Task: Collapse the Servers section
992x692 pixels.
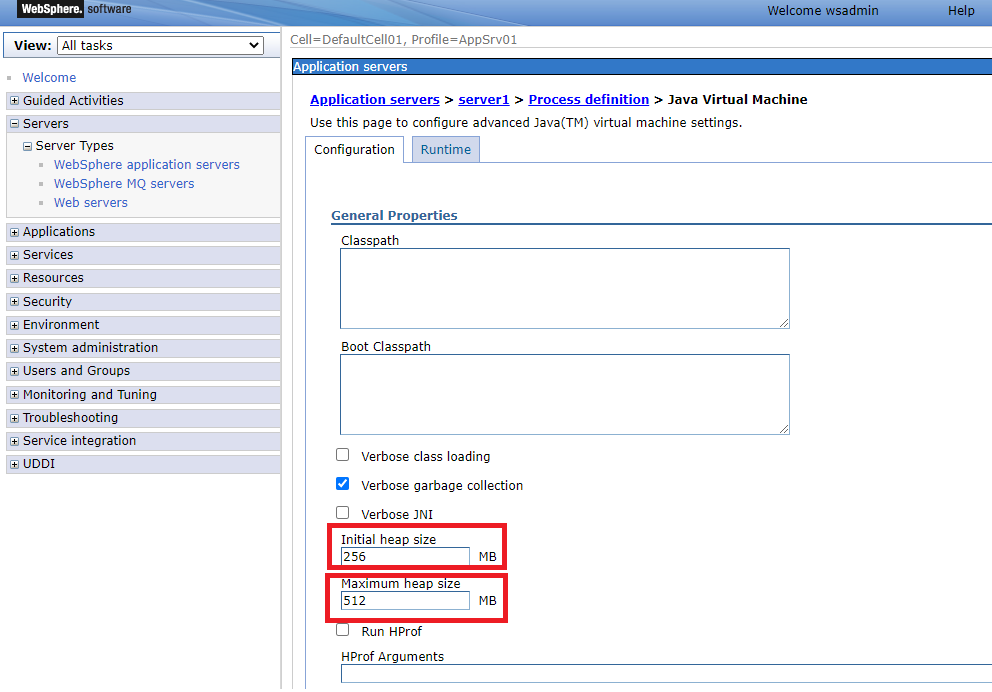Action: [15, 123]
